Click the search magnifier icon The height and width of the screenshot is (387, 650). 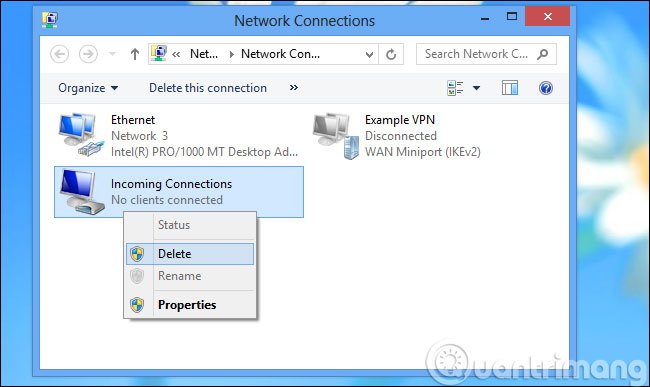[543, 54]
